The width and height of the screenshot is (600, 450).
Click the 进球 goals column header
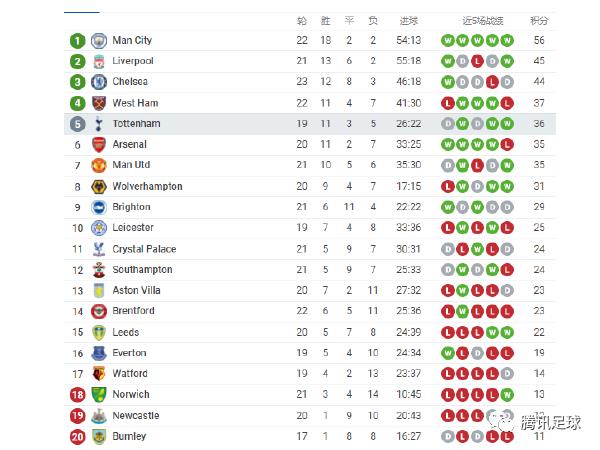click(x=409, y=20)
